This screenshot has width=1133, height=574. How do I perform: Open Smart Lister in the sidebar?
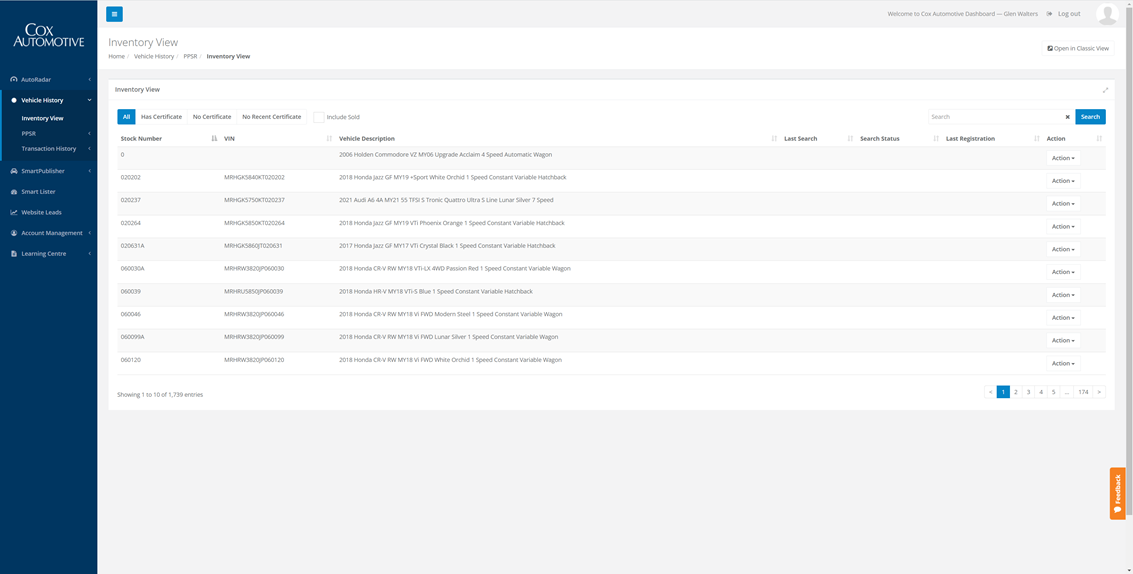click(38, 192)
